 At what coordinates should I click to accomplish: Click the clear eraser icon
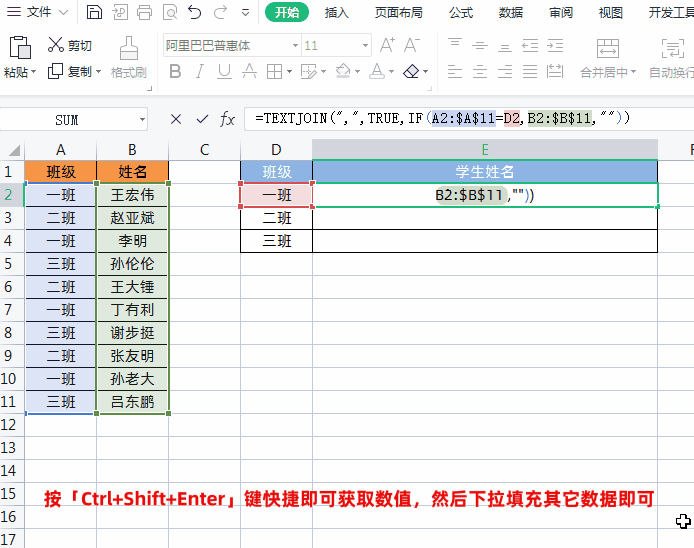point(411,71)
